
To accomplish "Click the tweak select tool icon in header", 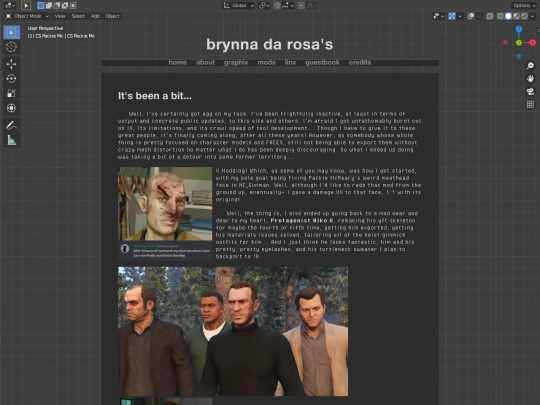I will [x=26, y=5].
